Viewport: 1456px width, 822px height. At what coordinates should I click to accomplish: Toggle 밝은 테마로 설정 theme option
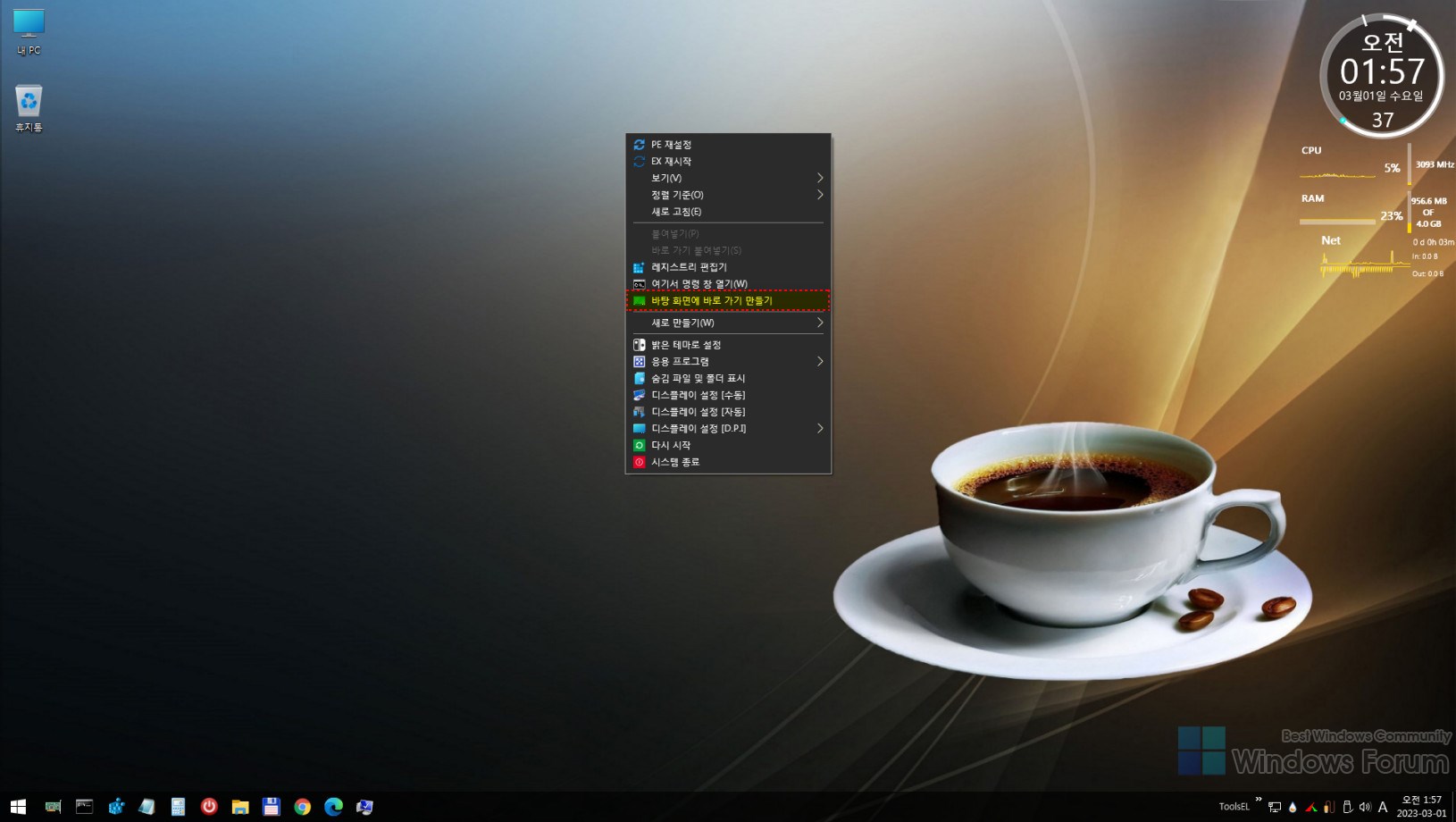point(728,345)
